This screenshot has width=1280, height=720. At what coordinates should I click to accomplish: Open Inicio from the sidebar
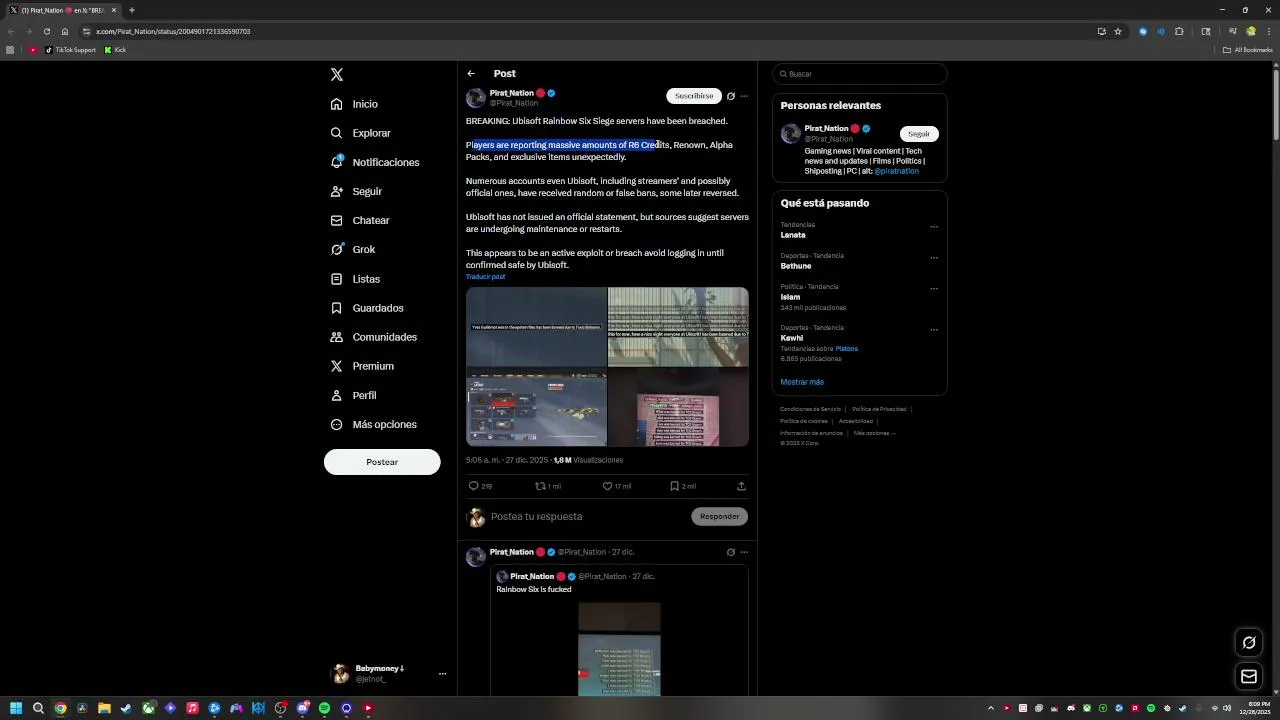(354, 104)
